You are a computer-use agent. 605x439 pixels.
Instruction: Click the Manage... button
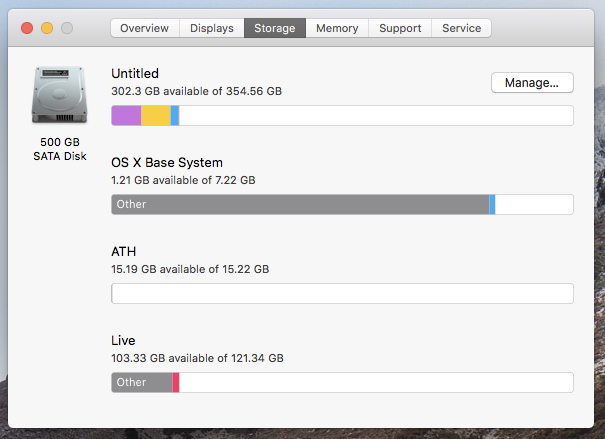pyautogui.click(x=532, y=83)
